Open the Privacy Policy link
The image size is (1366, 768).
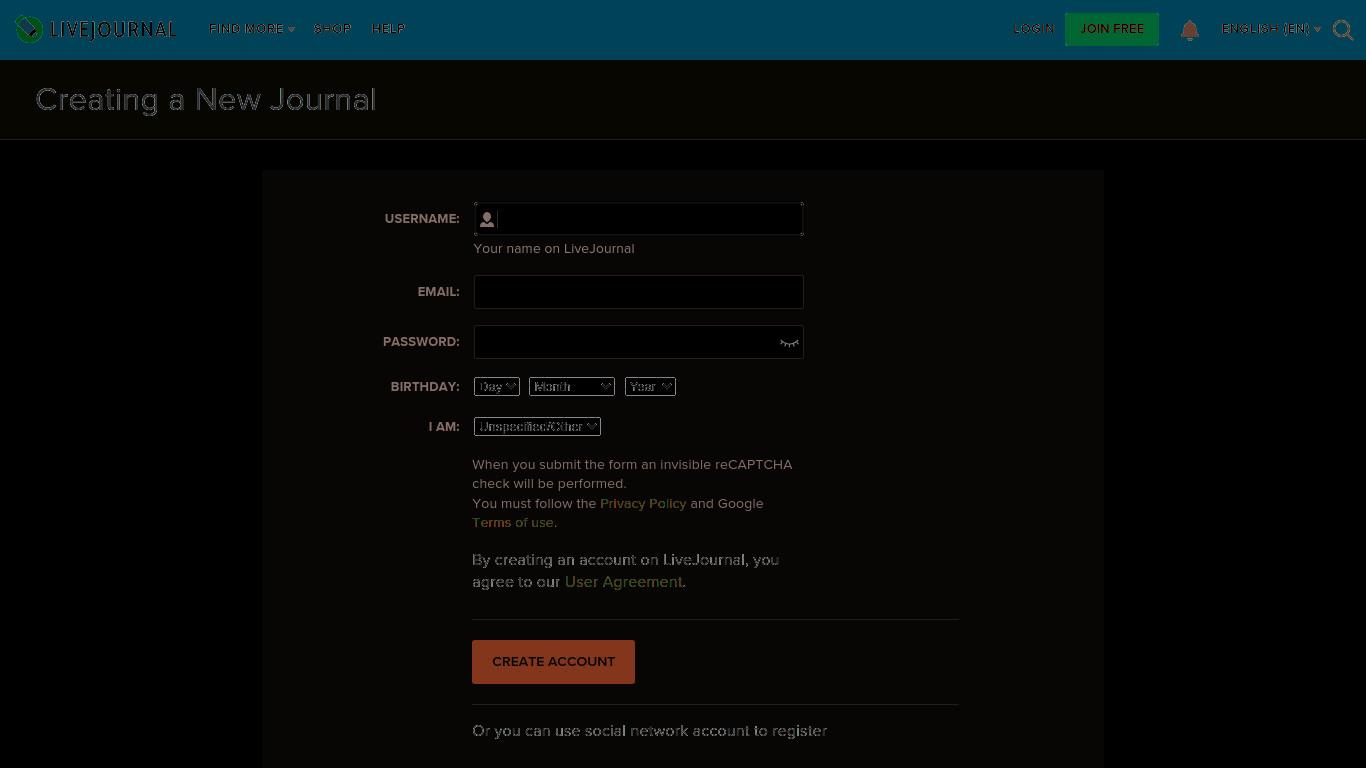[x=643, y=503]
